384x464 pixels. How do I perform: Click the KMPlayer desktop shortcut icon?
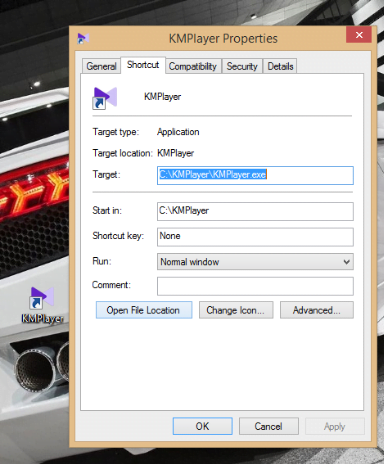point(42,298)
